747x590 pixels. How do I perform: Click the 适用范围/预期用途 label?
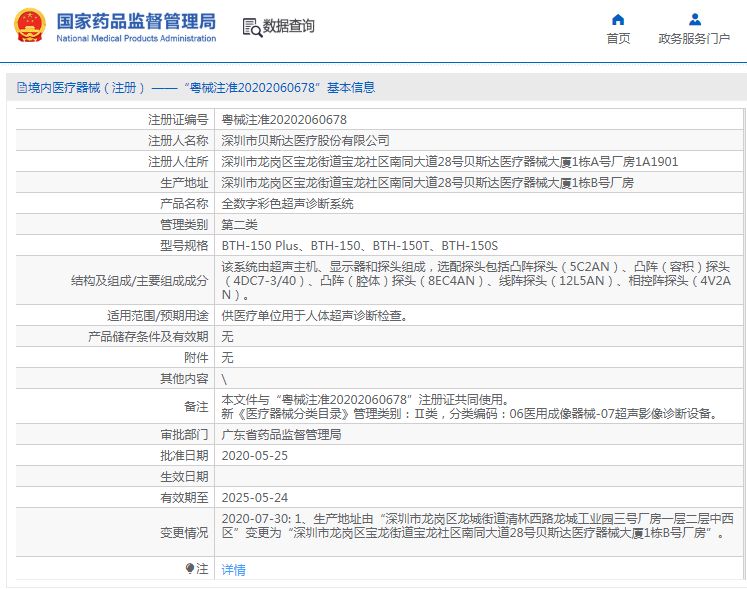click(158, 315)
